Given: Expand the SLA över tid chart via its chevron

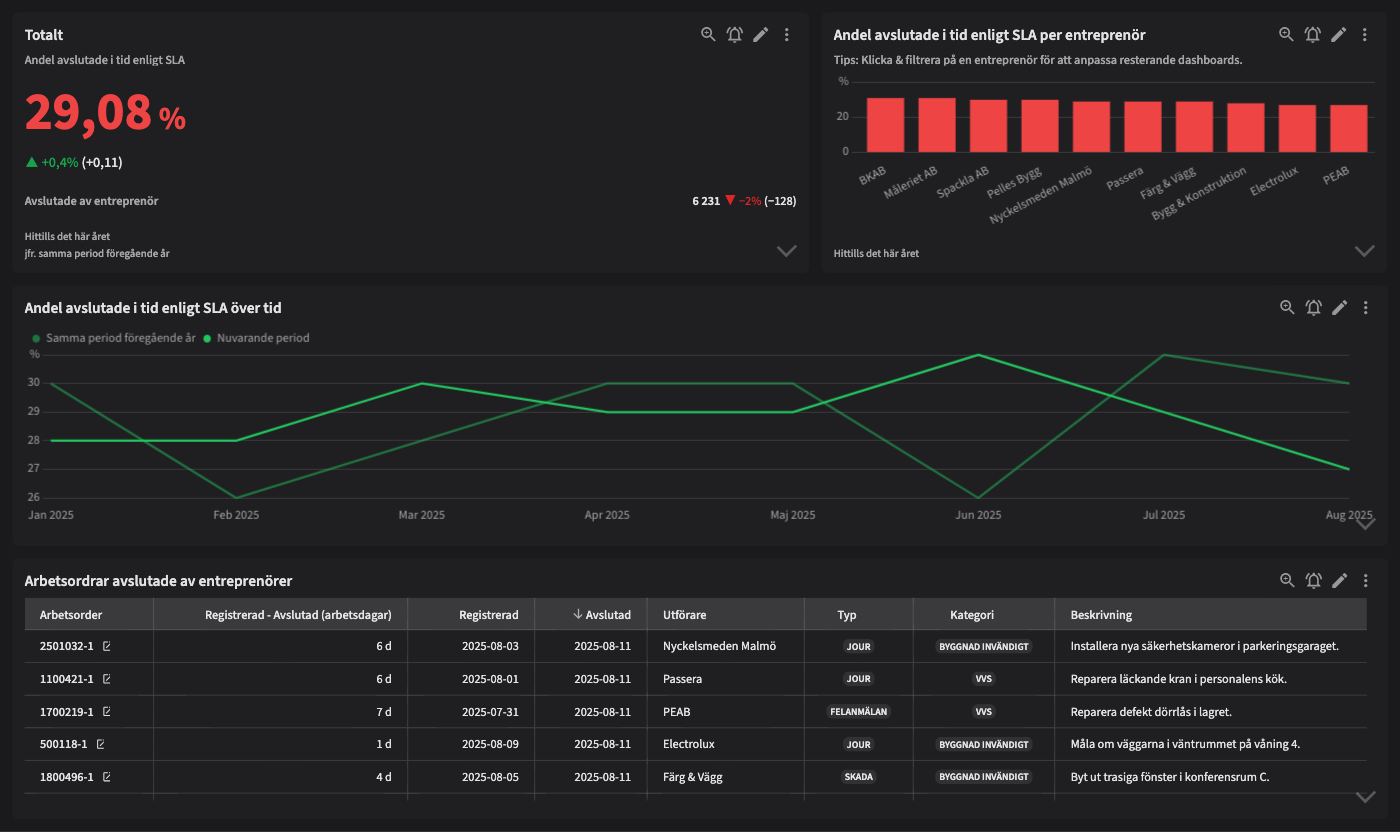Looking at the screenshot, I should pos(1364,522).
